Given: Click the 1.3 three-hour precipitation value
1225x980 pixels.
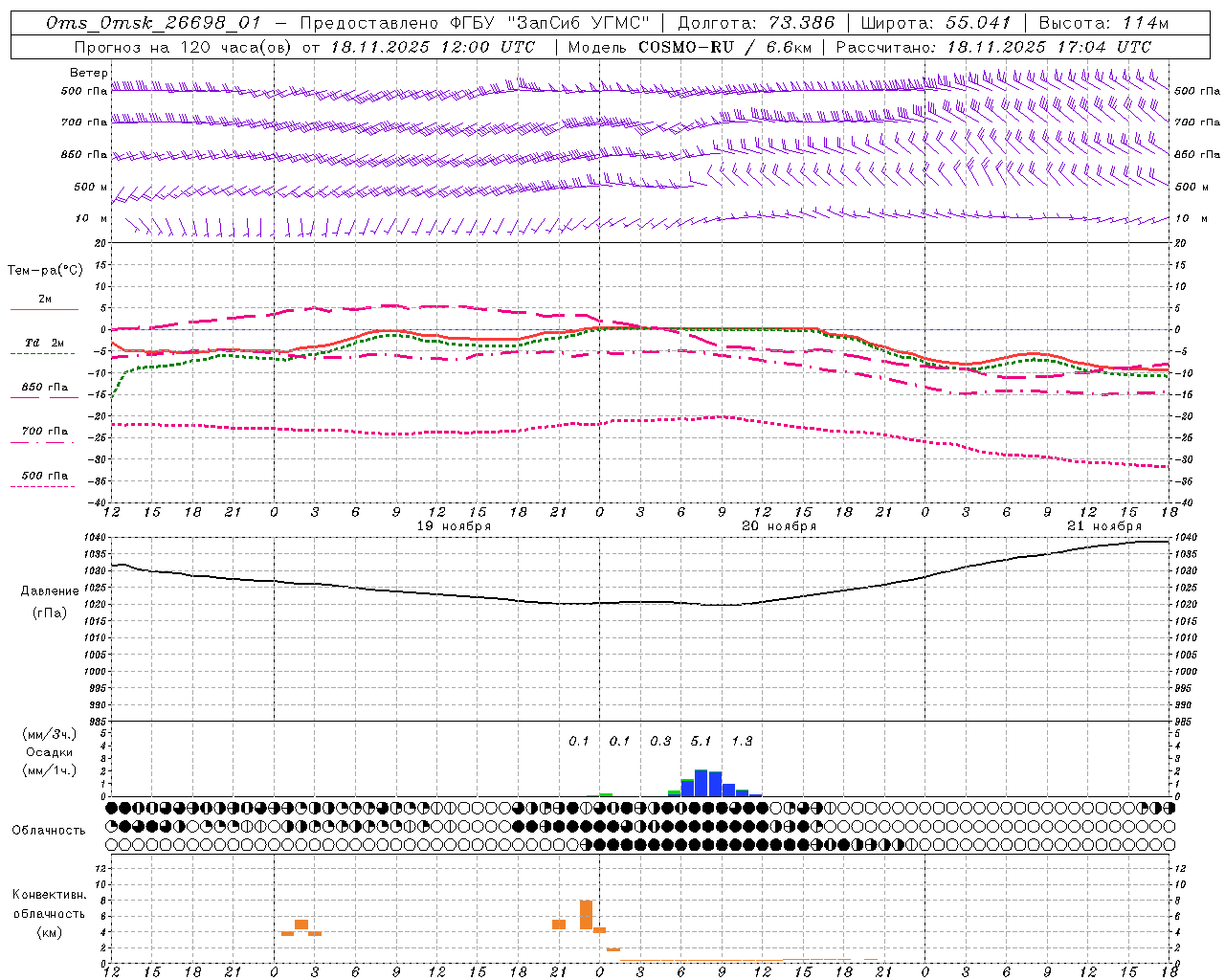Looking at the screenshot, I should pos(742,741).
